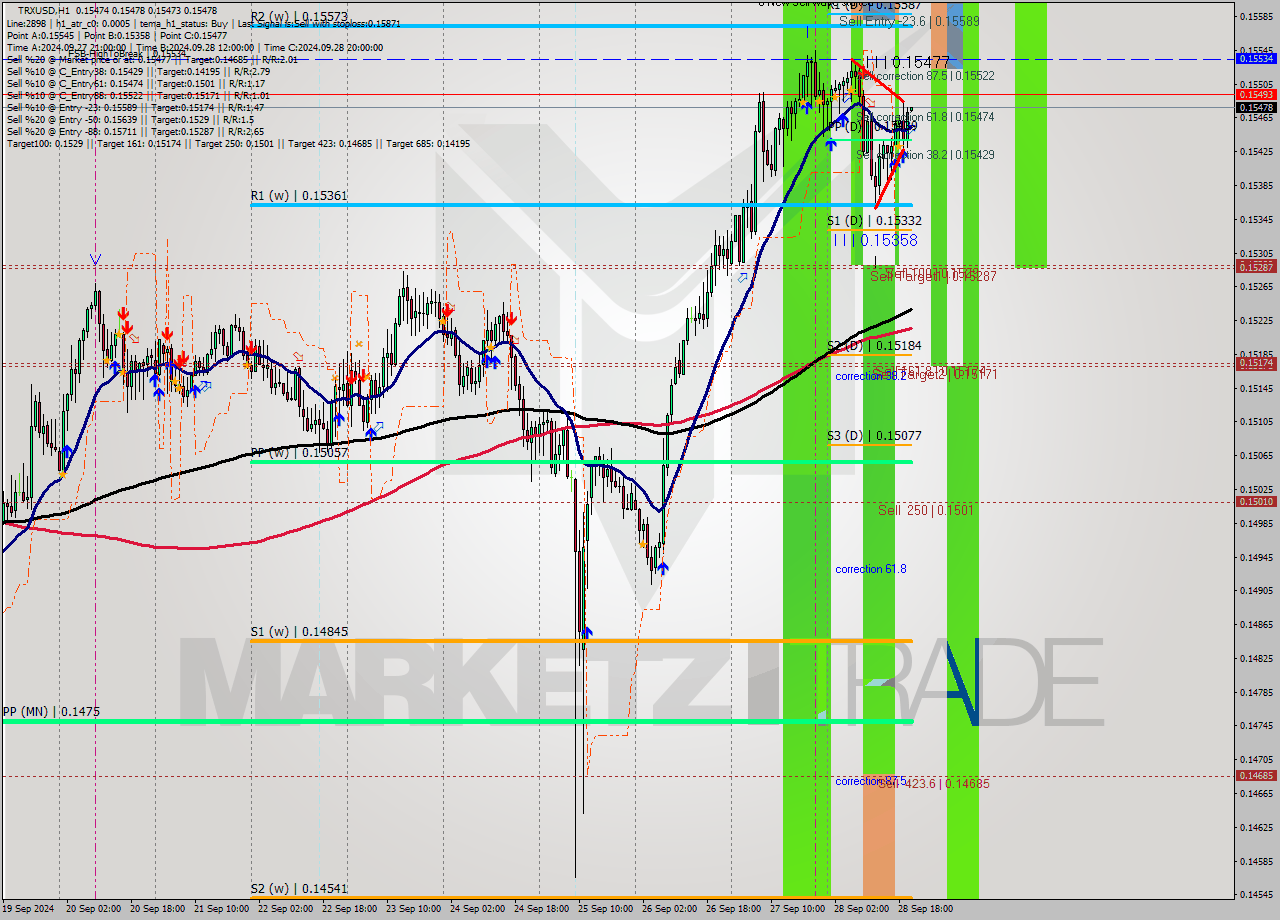Click the black current price tag 0.15478
This screenshot has height=920, width=1280.
click(1256, 107)
